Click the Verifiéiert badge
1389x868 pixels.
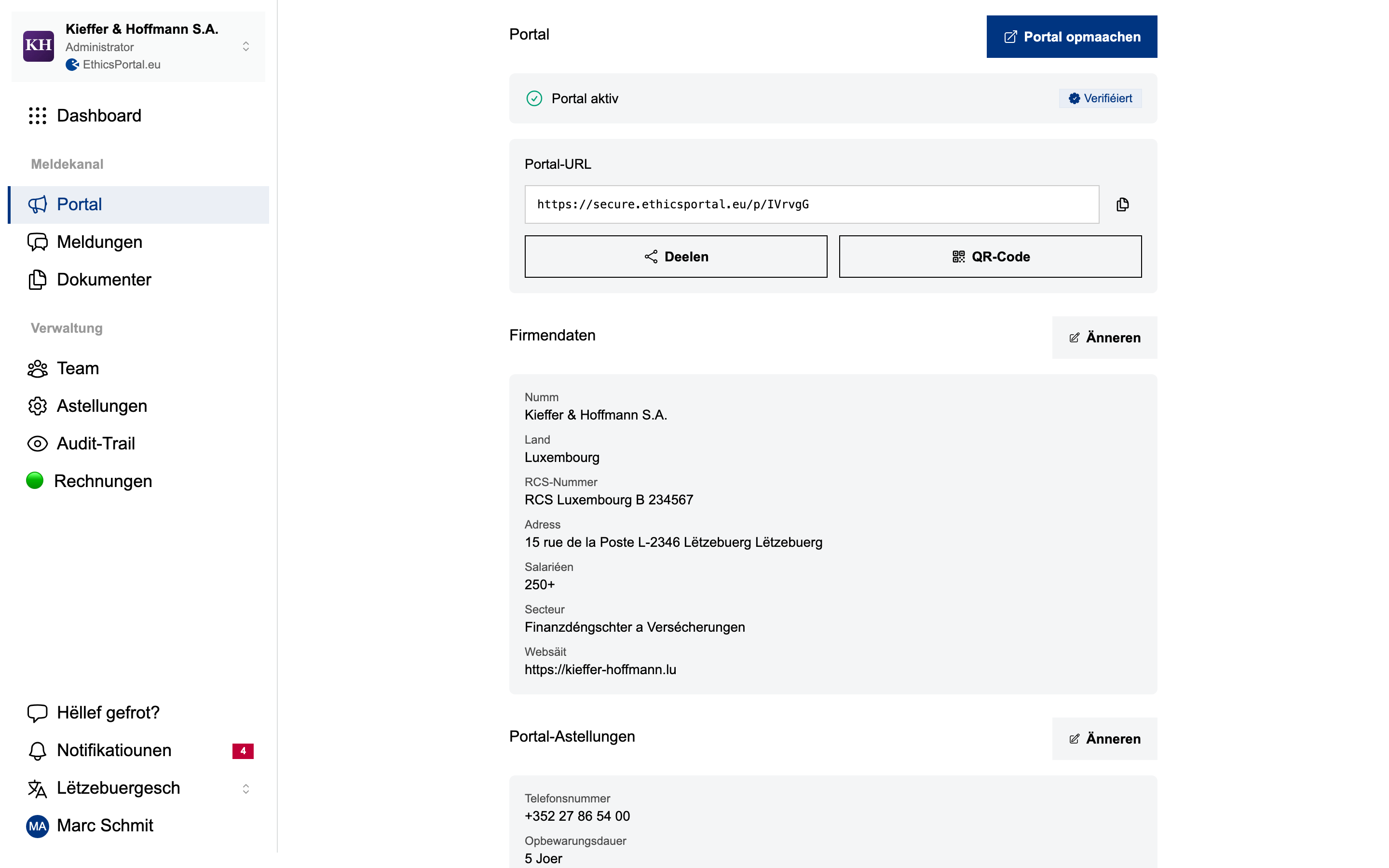[x=1100, y=98]
